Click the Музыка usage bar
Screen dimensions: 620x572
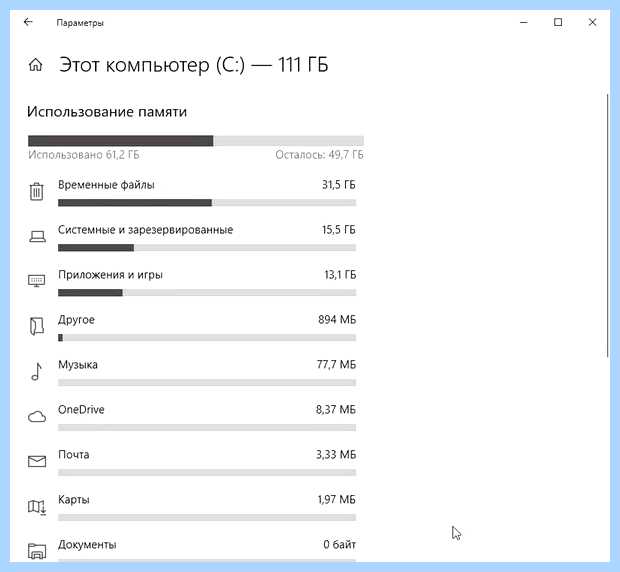point(207,383)
